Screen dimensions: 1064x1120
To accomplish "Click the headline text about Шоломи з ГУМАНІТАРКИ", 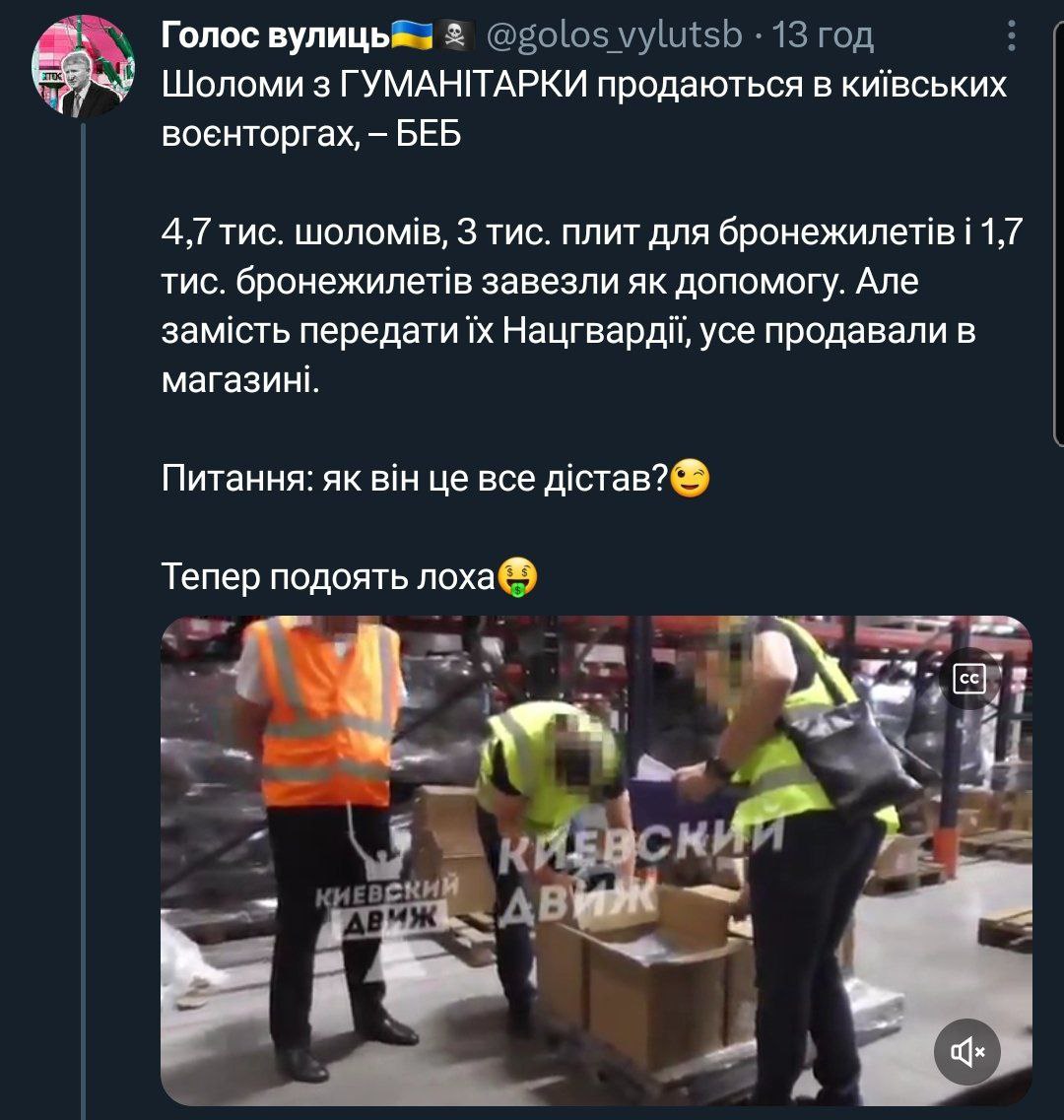I will pos(584,108).
